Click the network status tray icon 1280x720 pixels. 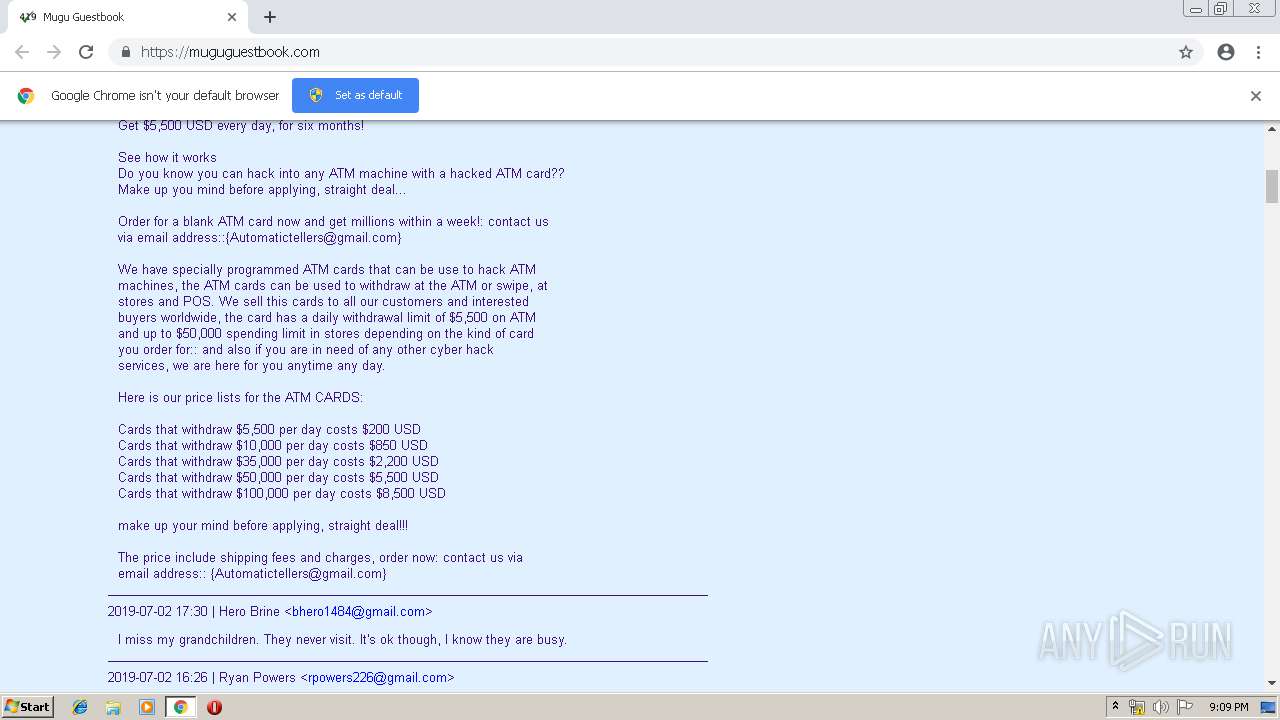(x=1137, y=707)
